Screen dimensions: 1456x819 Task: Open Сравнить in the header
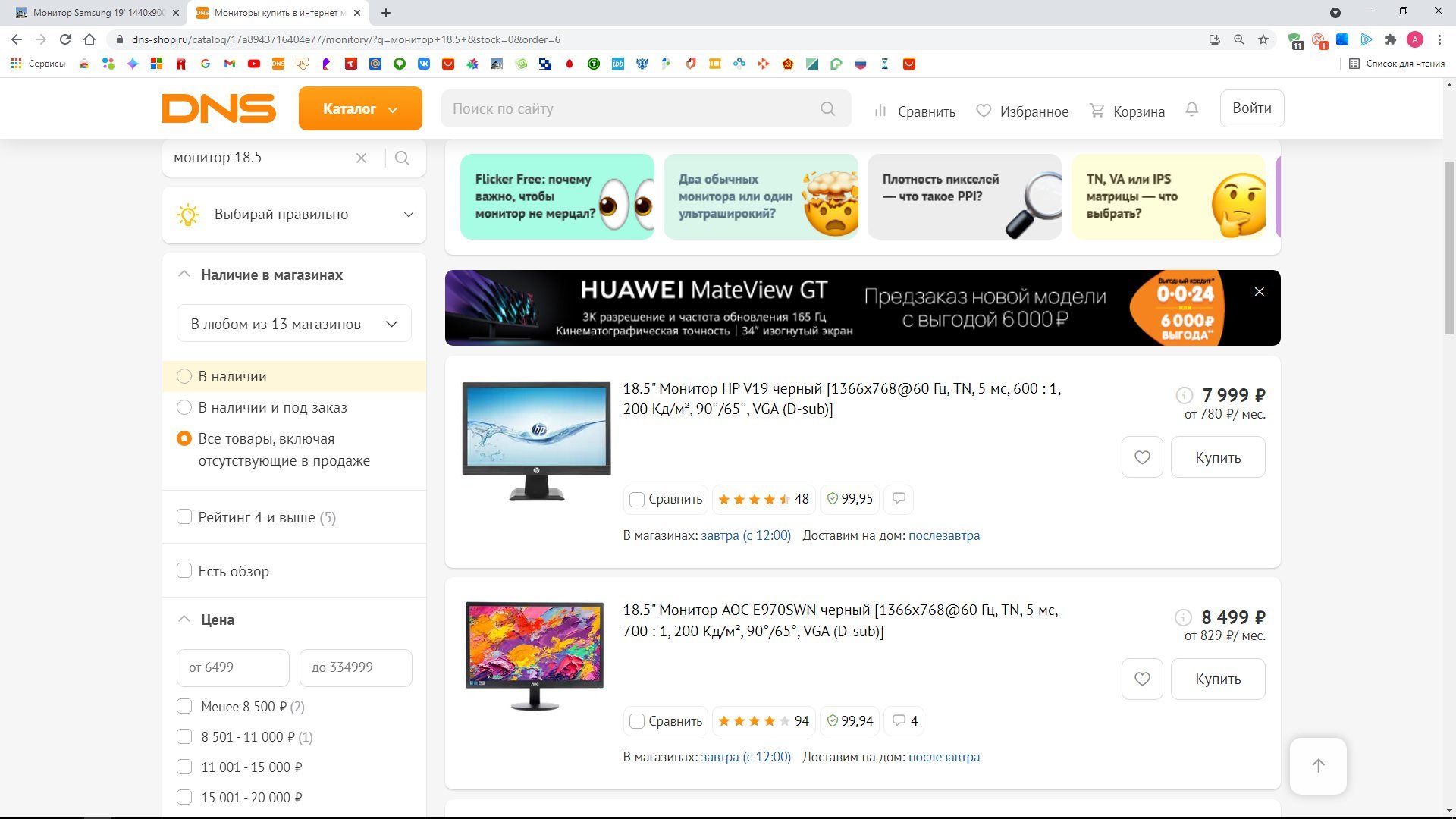click(x=915, y=111)
